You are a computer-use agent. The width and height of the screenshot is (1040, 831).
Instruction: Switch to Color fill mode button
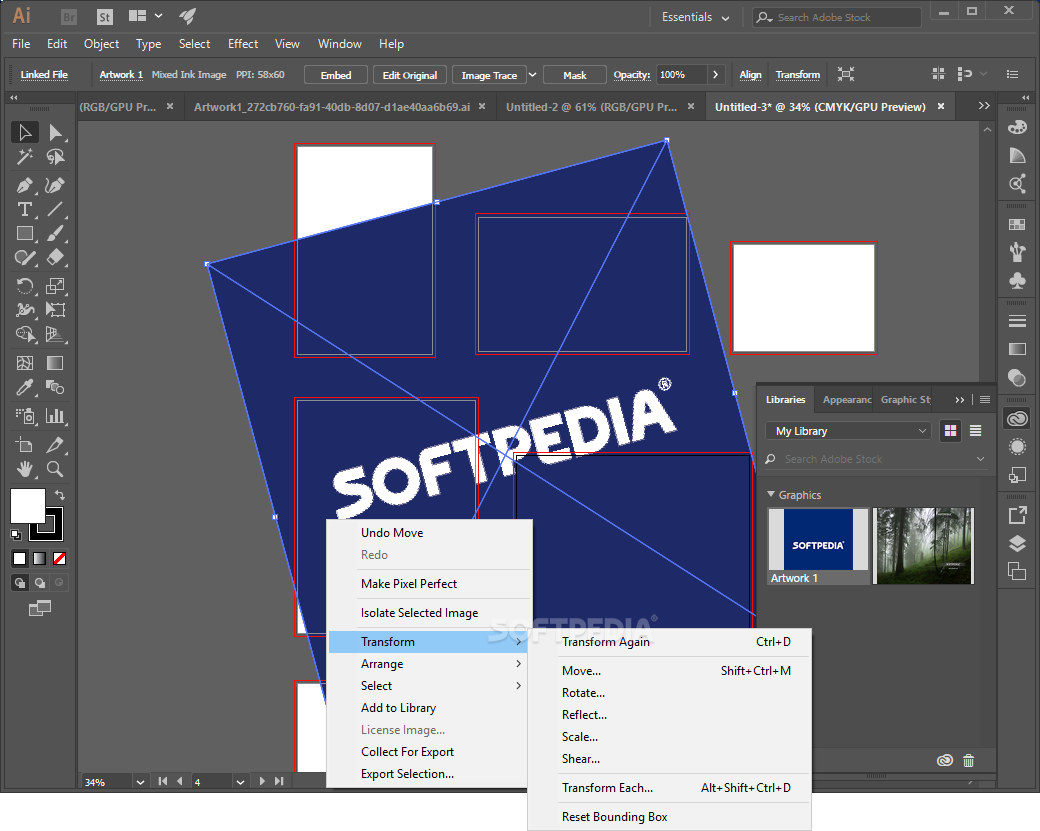(x=19, y=558)
